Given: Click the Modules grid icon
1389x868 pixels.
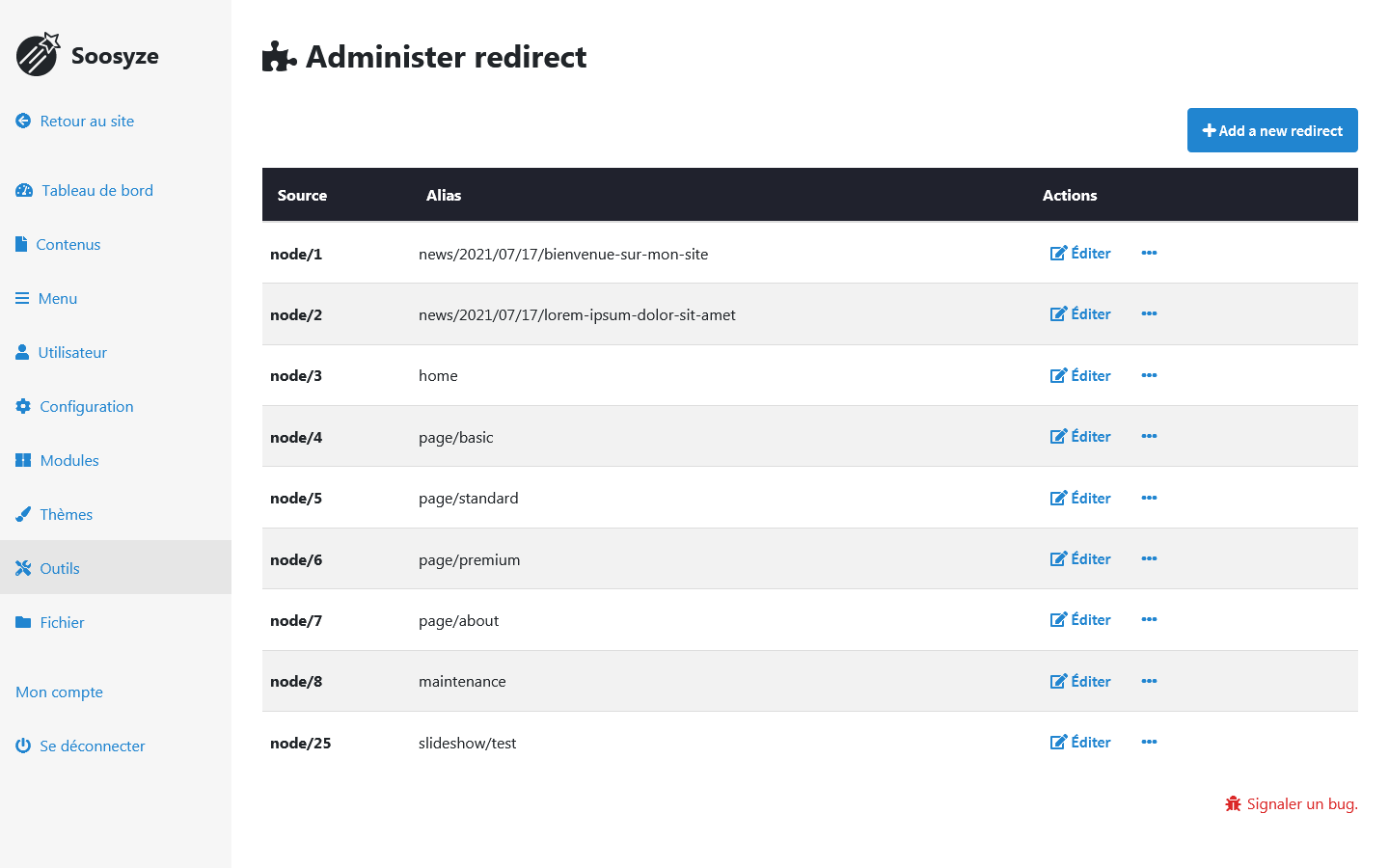Looking at the screenshot, I should point(22,460).
